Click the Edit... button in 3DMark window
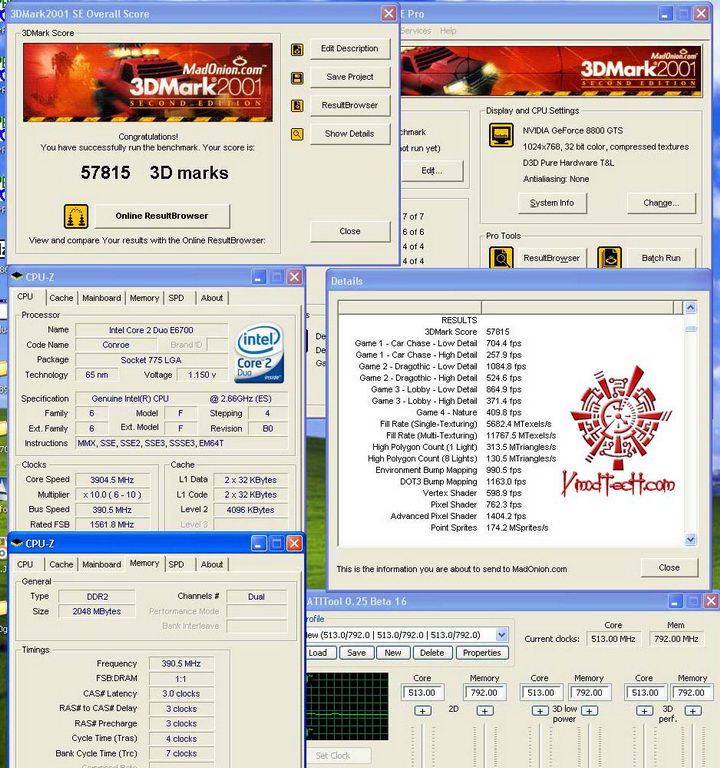Screen dimensions: 720x768 [432, 171]
